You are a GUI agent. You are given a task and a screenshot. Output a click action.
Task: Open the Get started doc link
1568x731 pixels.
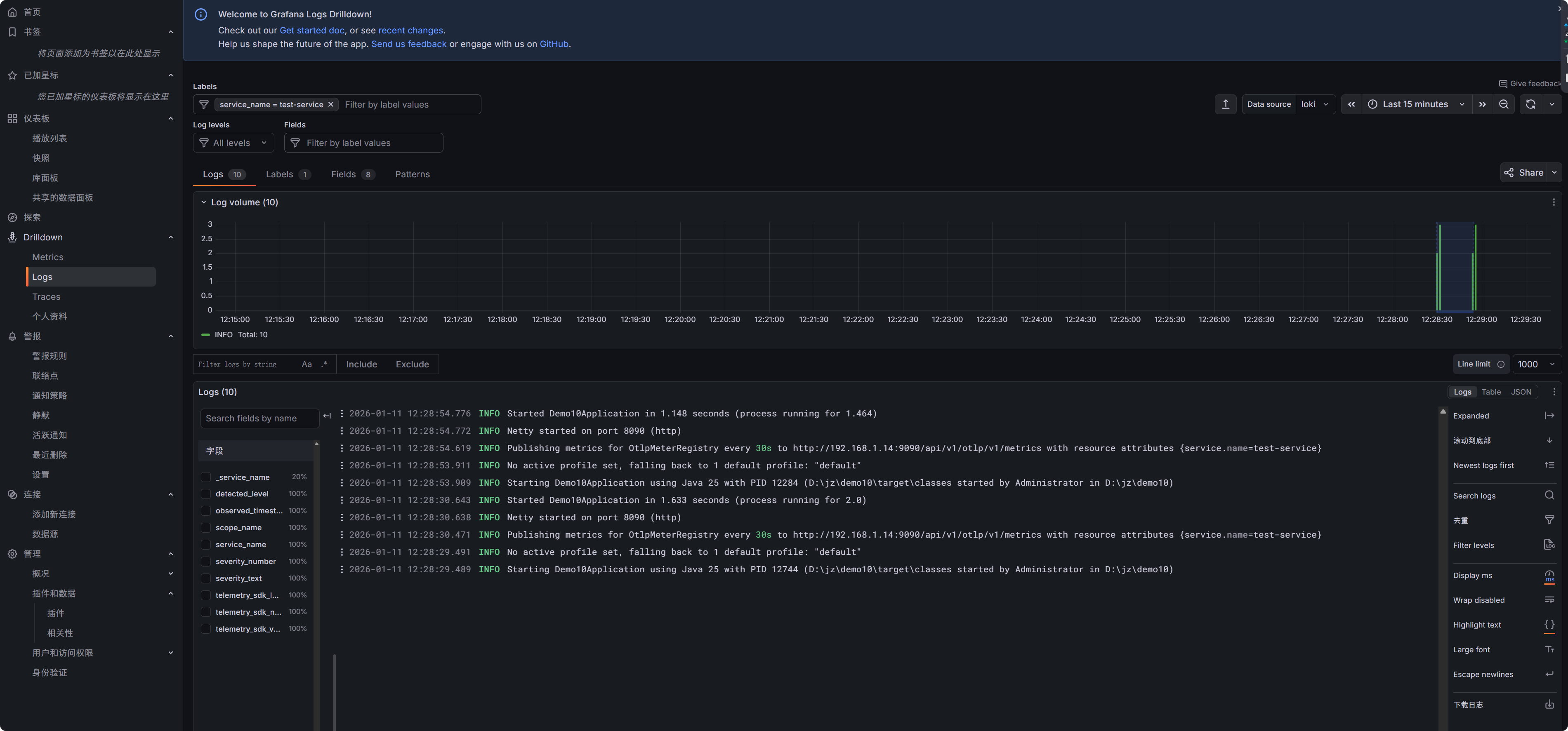(311, 31)
